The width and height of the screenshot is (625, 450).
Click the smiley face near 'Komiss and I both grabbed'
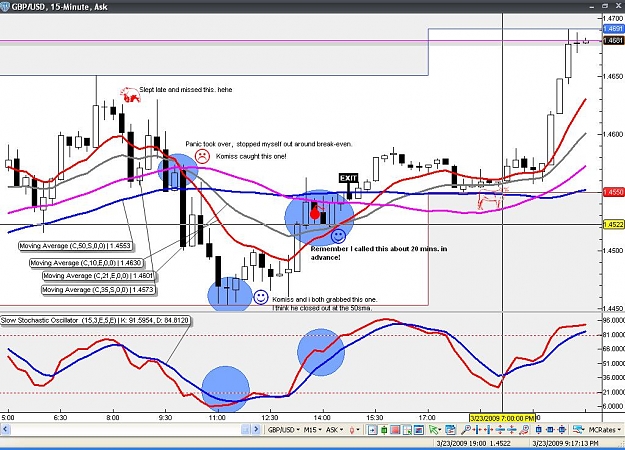(x=261, y=297)
